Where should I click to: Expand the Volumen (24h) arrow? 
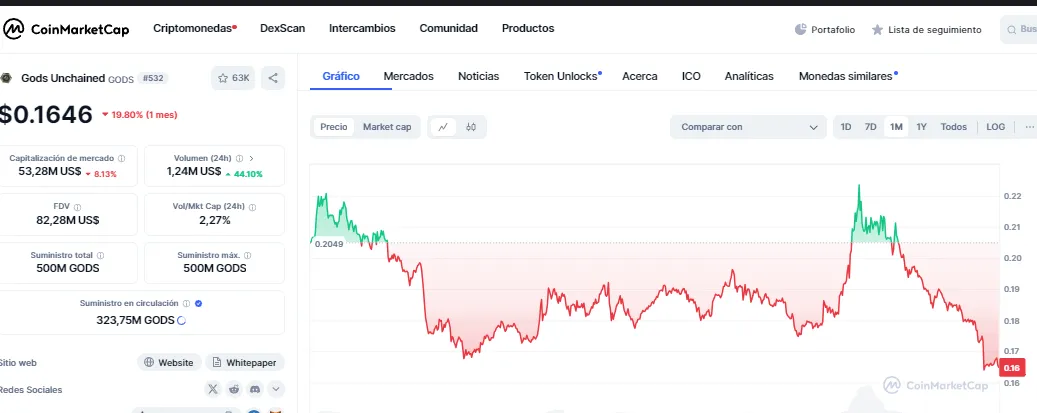click(x=251, y=158)
